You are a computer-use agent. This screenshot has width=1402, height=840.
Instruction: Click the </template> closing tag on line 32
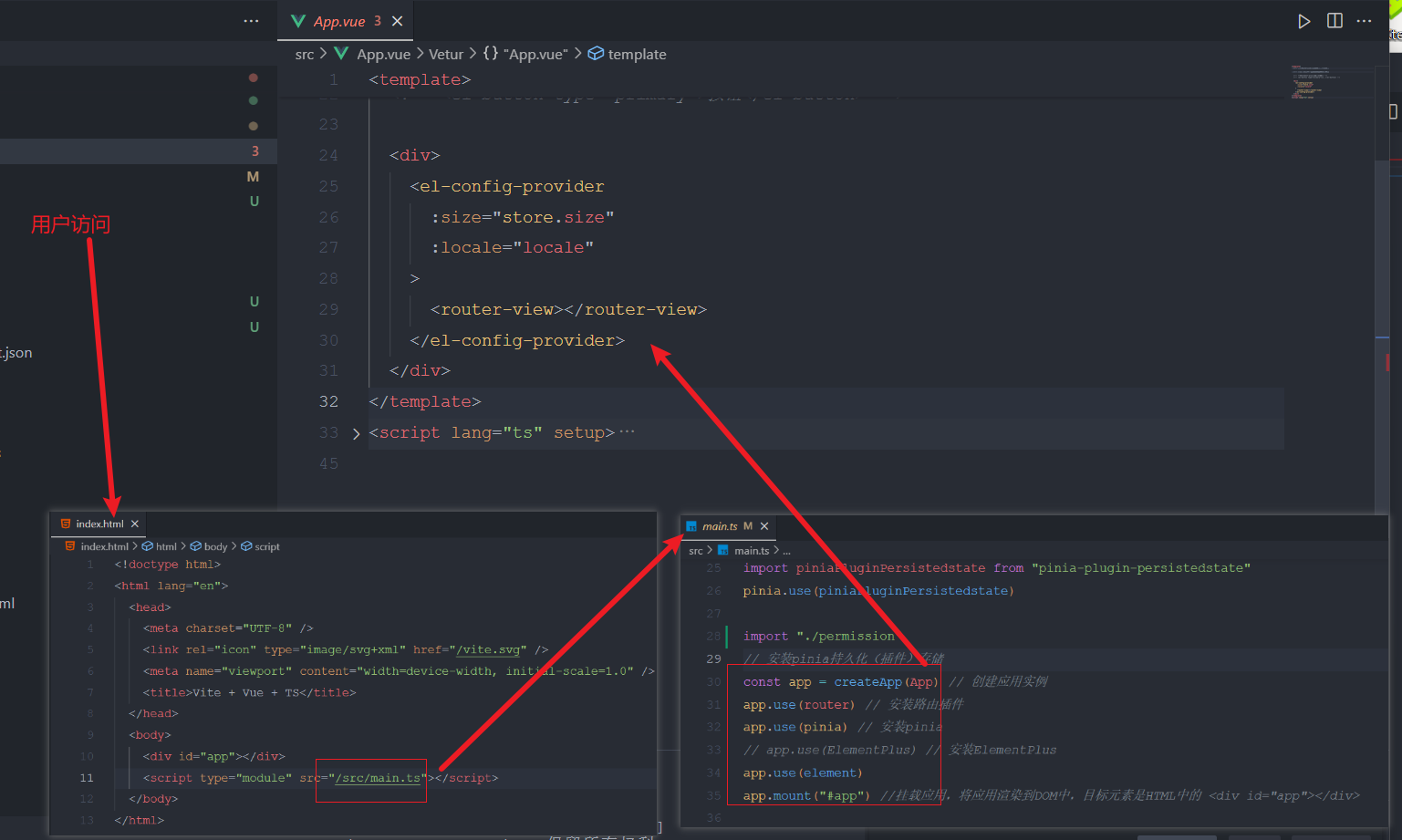pyautogui.click(x=425, y=401)
